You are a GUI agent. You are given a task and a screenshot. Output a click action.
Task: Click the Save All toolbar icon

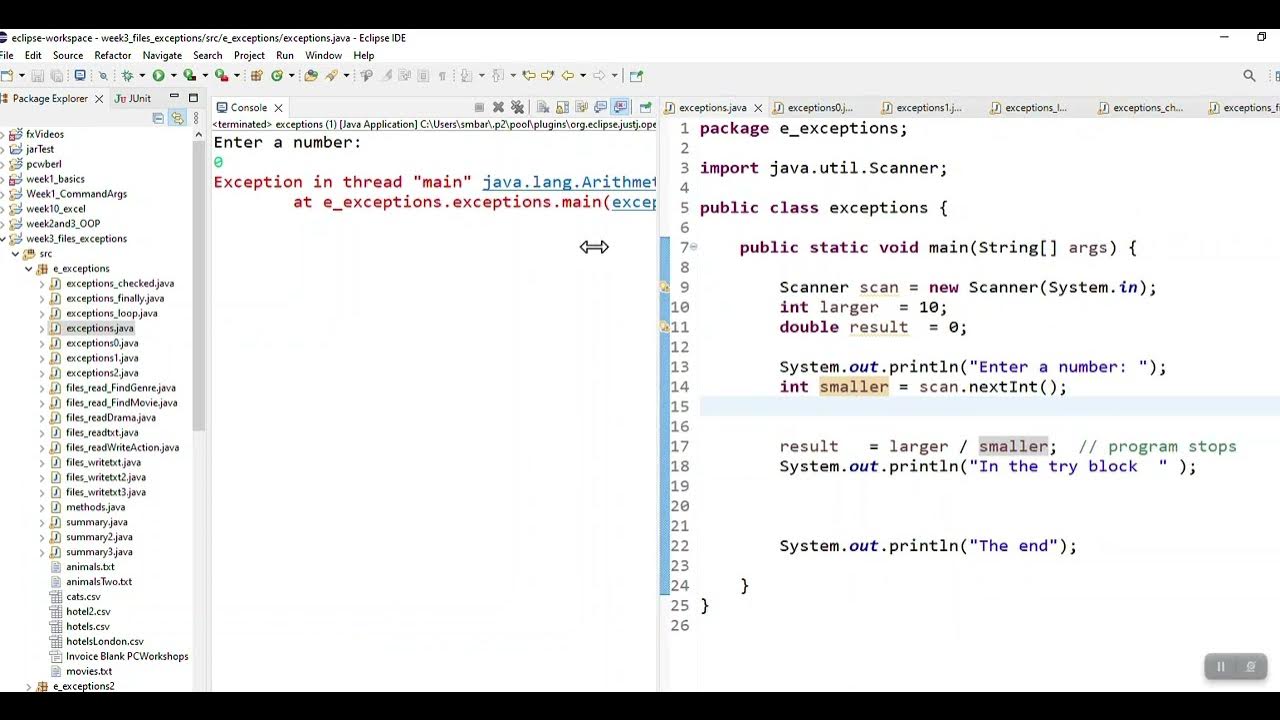(57, 75)
